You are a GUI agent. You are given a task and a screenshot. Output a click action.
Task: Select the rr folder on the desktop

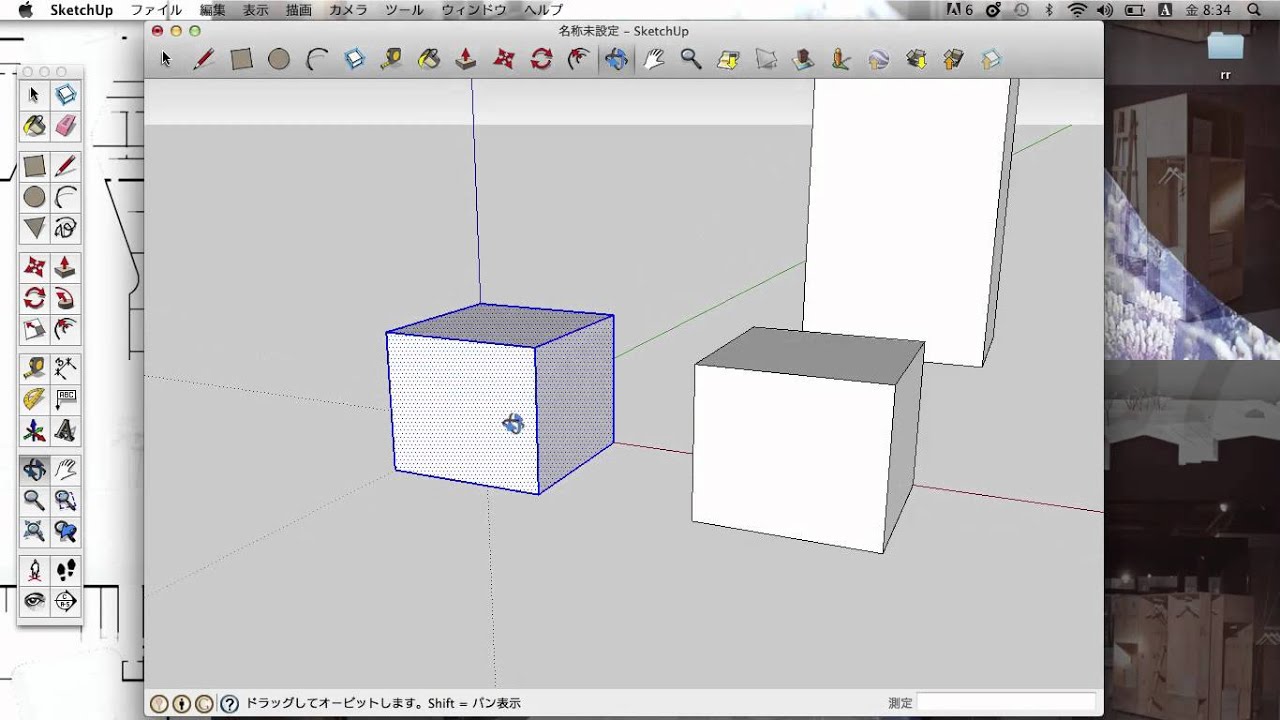pos(1225,56)
